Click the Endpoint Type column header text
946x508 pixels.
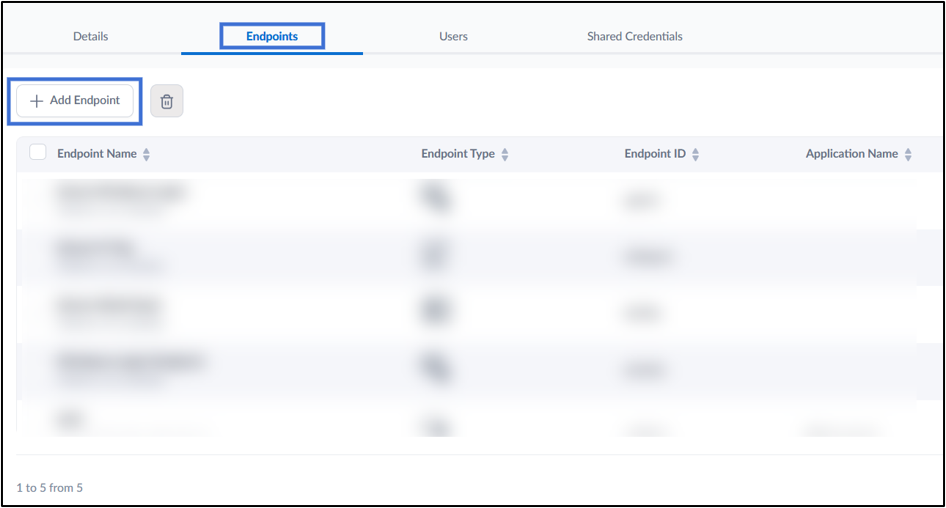[x=458, y=154]
